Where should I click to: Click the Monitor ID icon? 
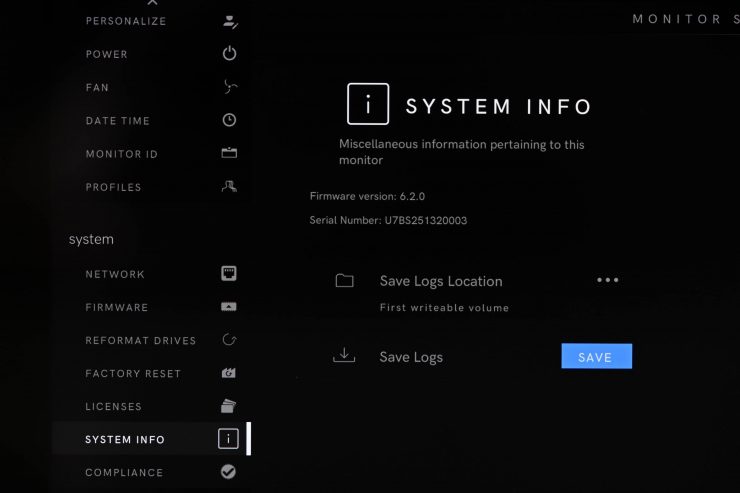[x=229, y=153]
